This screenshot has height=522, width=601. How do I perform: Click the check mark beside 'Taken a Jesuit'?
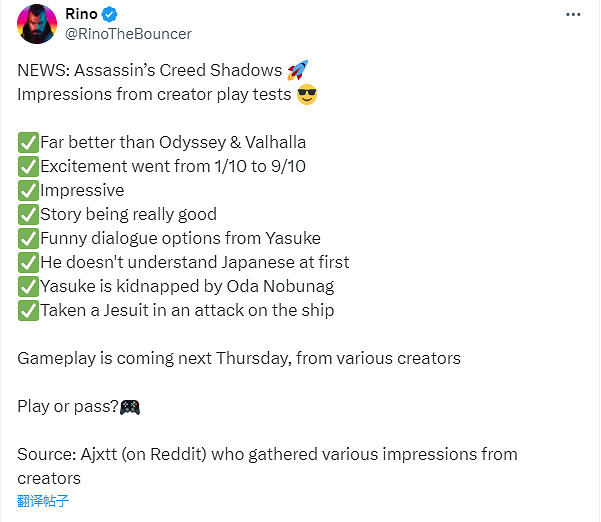tap(28, 310)
